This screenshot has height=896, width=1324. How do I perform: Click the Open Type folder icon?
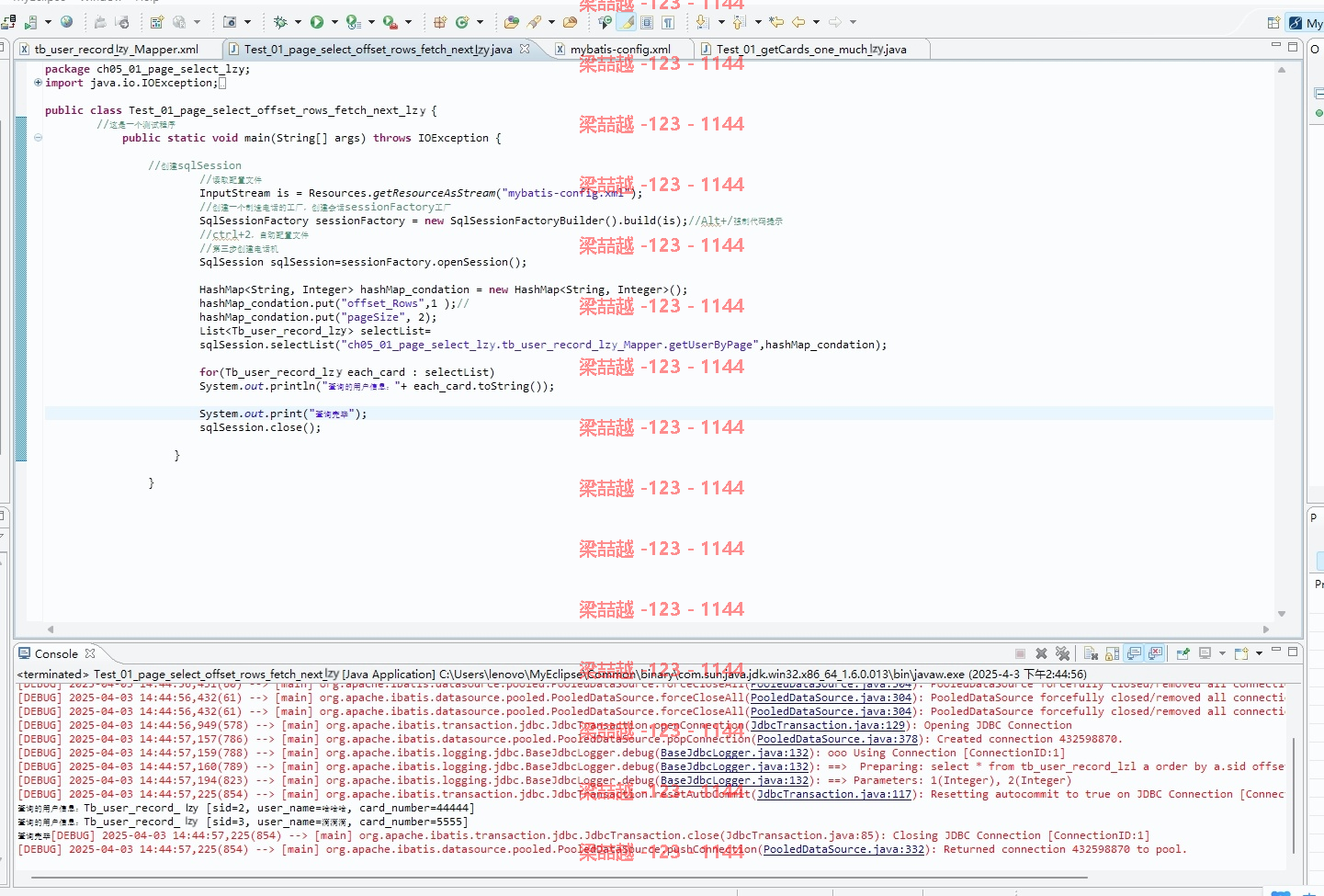[511, 21]
